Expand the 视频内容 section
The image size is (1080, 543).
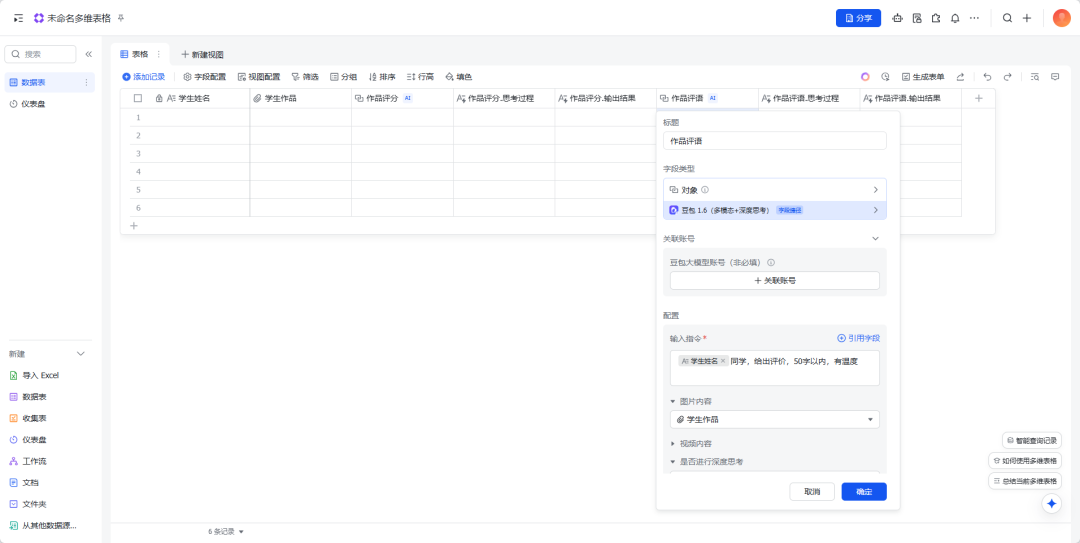[x=673, y=443]
